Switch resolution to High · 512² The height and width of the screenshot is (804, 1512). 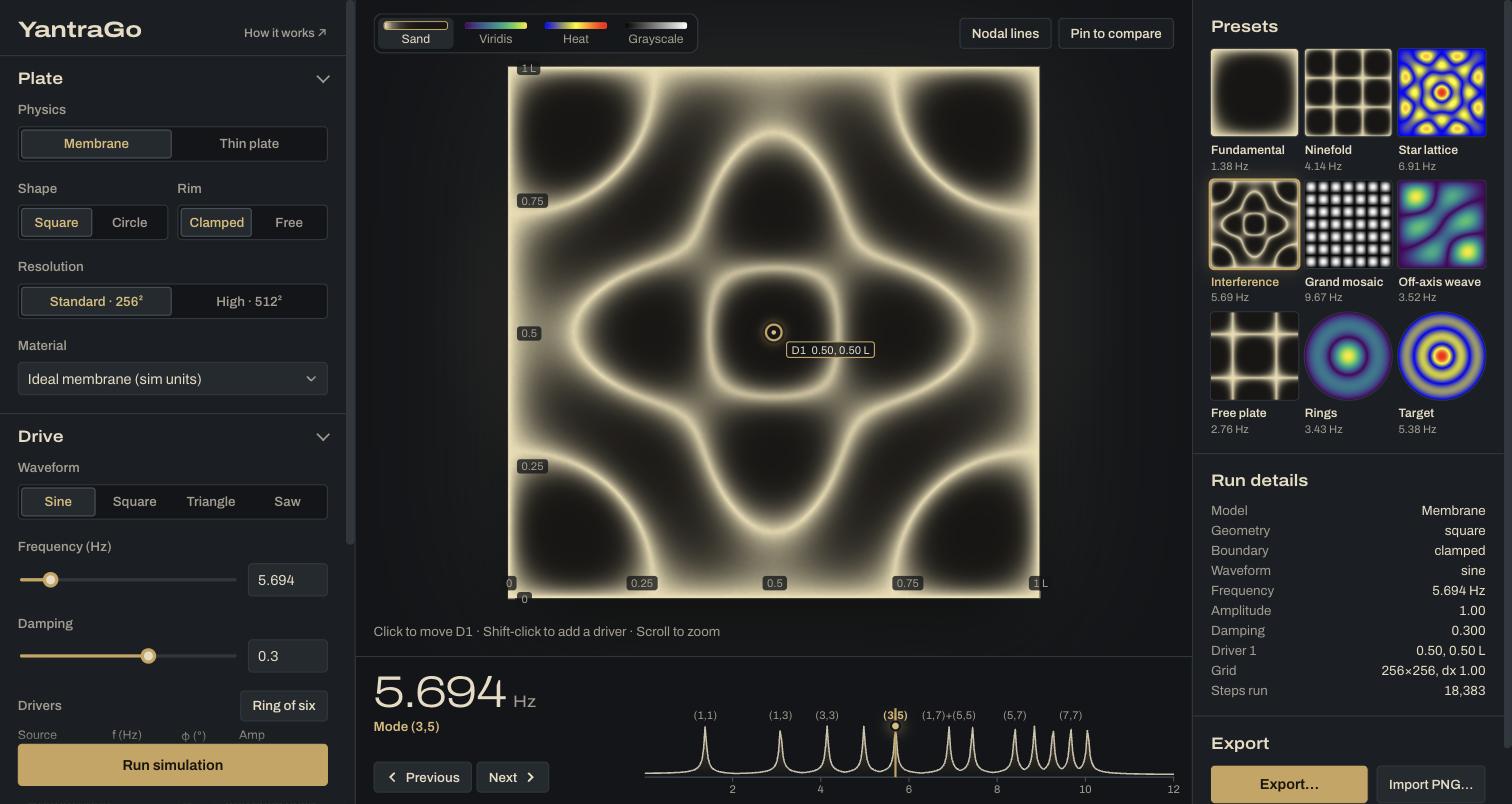click(x=249, y=302)
